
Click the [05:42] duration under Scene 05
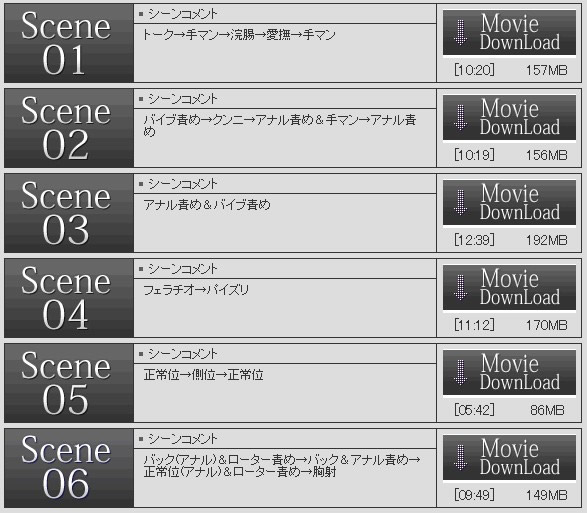474,410
